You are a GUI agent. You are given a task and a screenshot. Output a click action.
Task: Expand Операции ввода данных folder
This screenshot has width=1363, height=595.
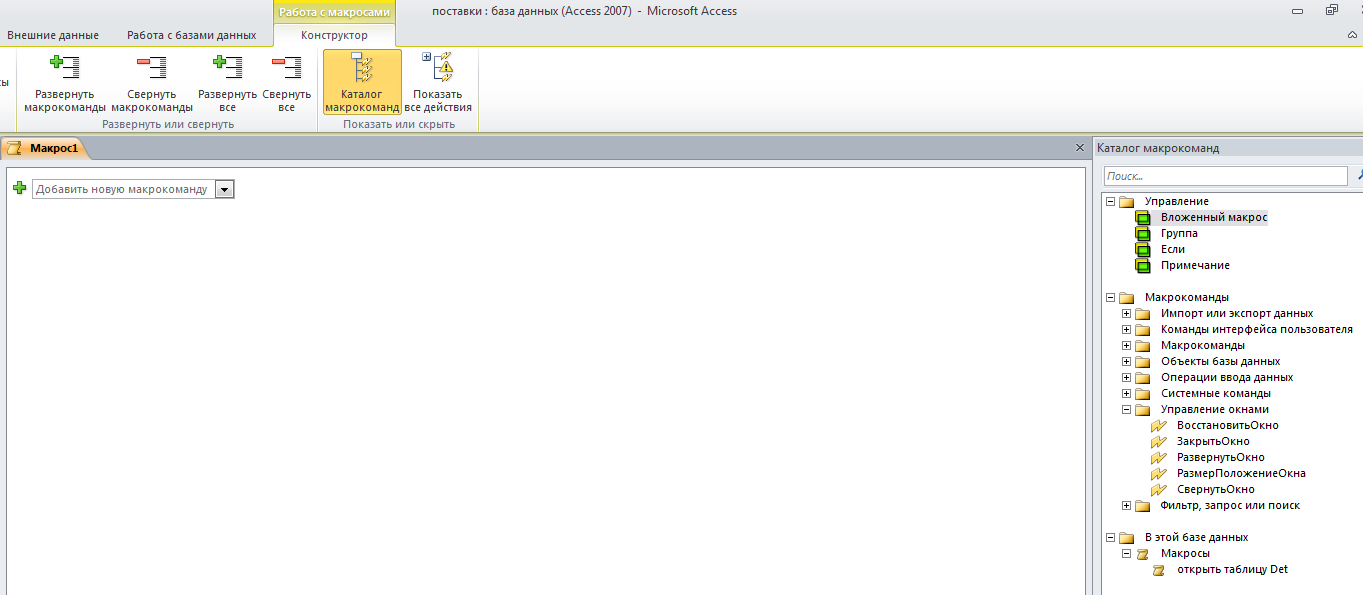[x=1127, y=377]
